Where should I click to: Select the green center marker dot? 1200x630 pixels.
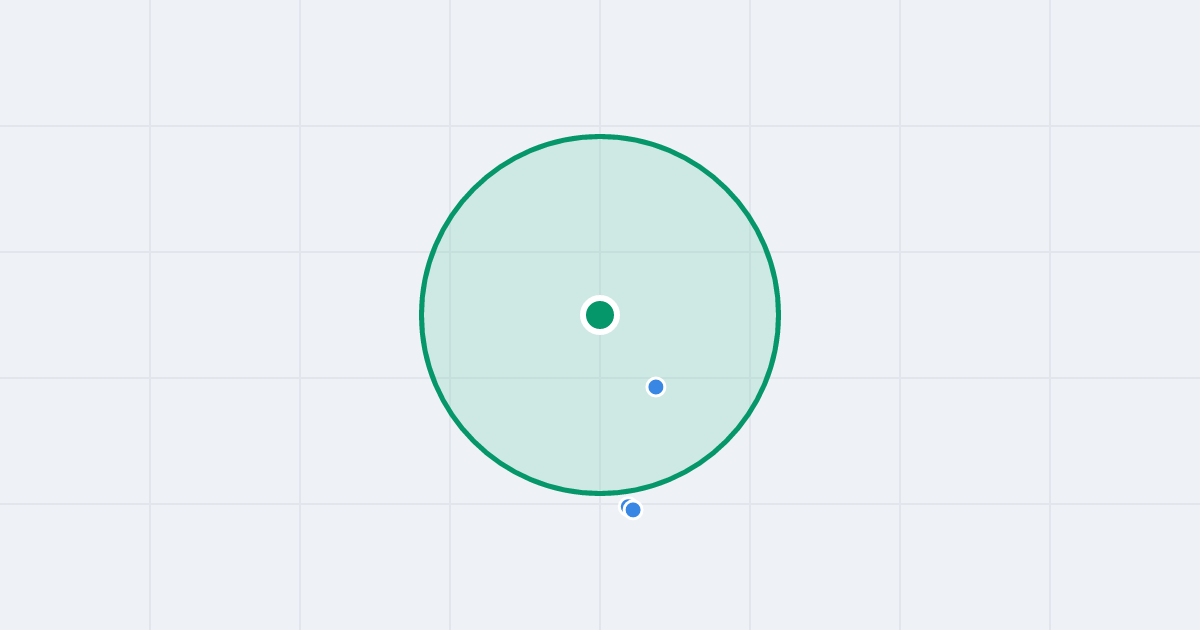click(x=600, y=315)
